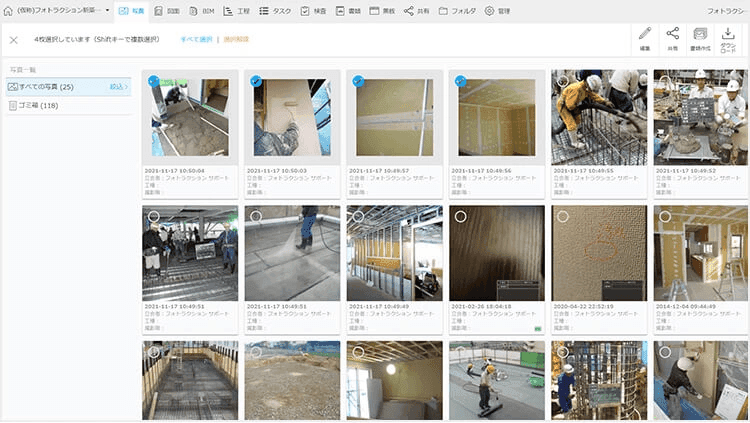Image resolution: width=750 pixels, height=423 pixels.
Task: Open the room with ceiling light thumbnail
Action: (395, 380)
